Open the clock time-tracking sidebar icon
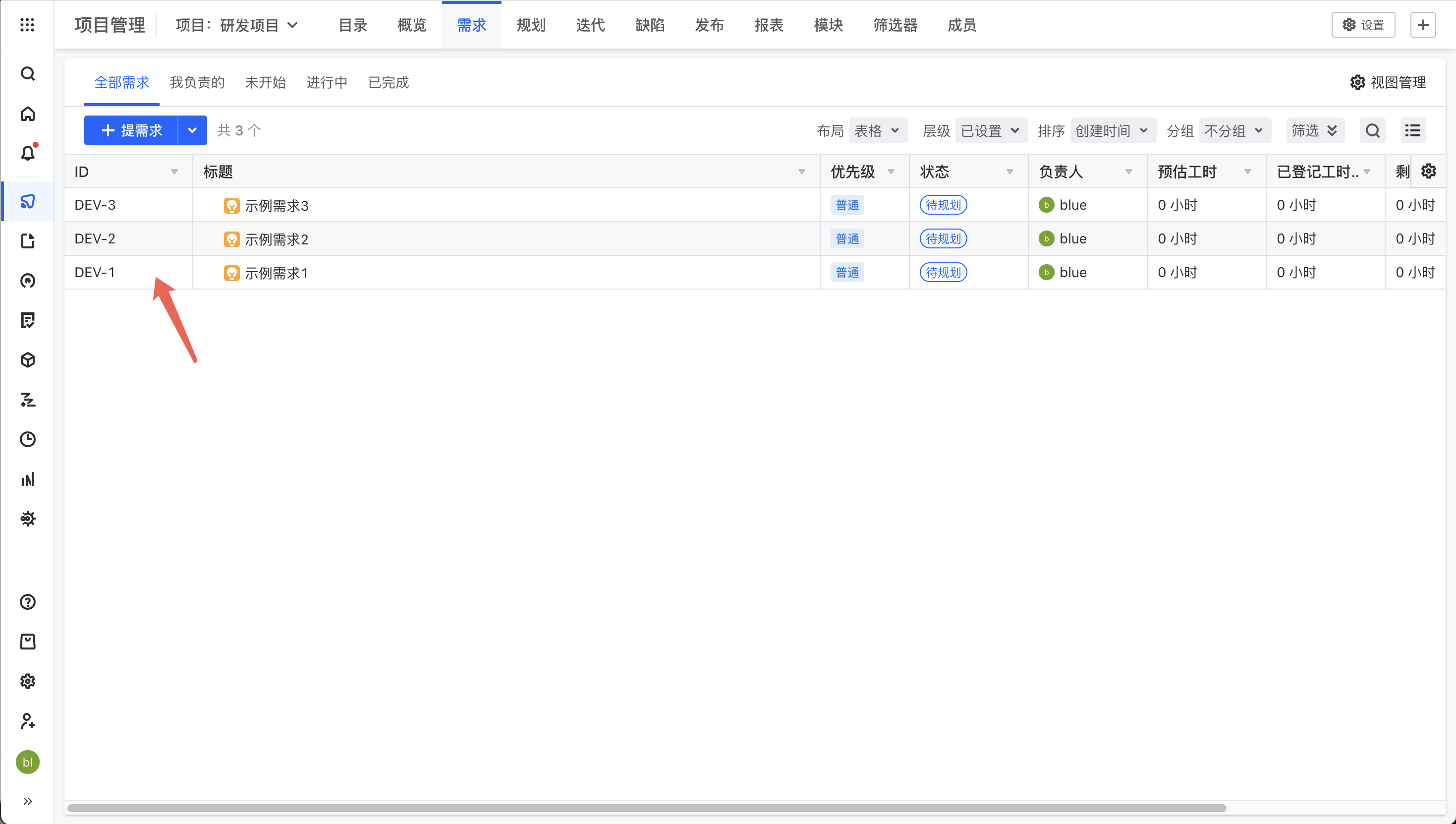This screenshot has width=1456, height=824. tap(28, 440)
